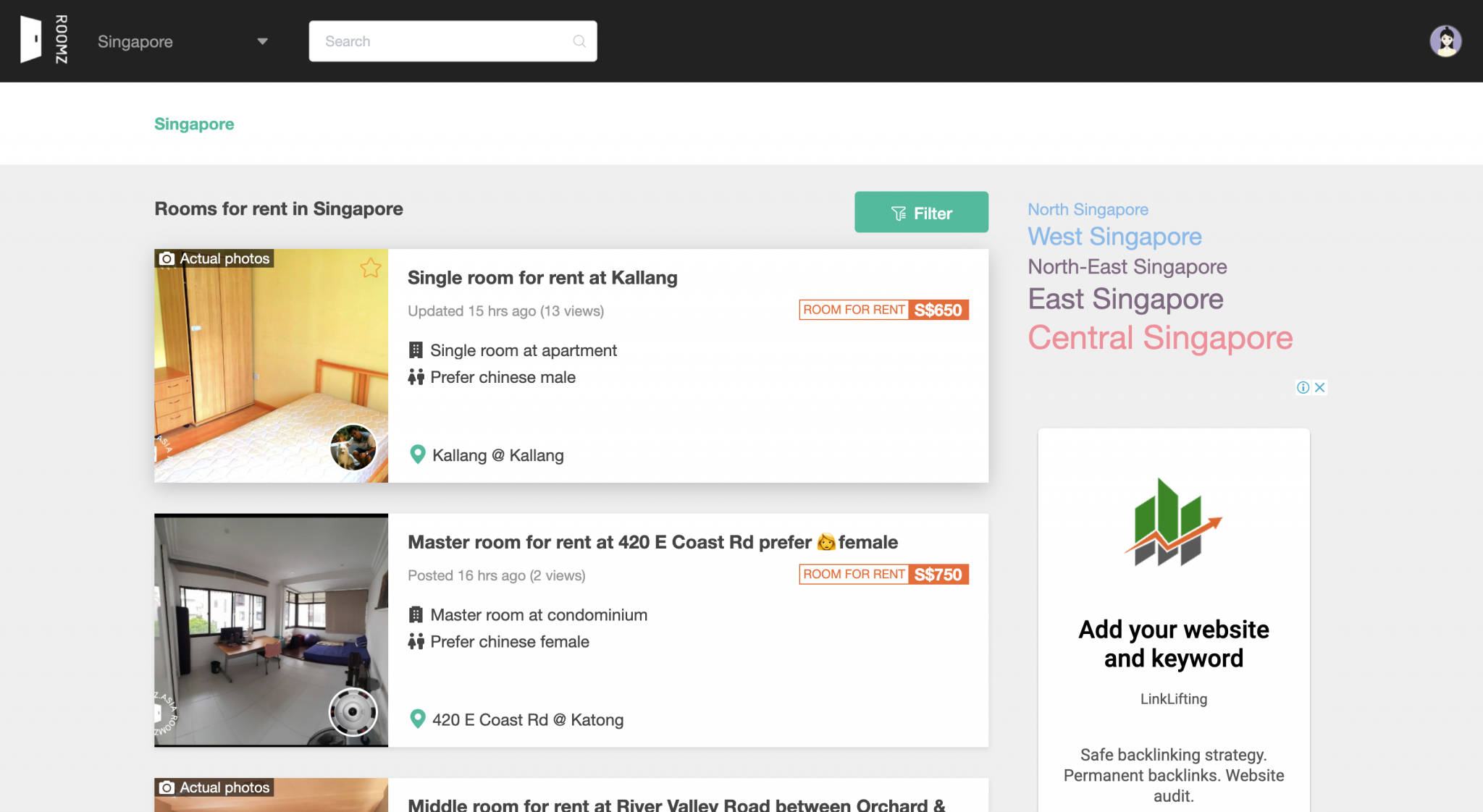Screen dimensions: 1483x812
Task: Go to Central Singapore listings
Action: (1160, 338)
